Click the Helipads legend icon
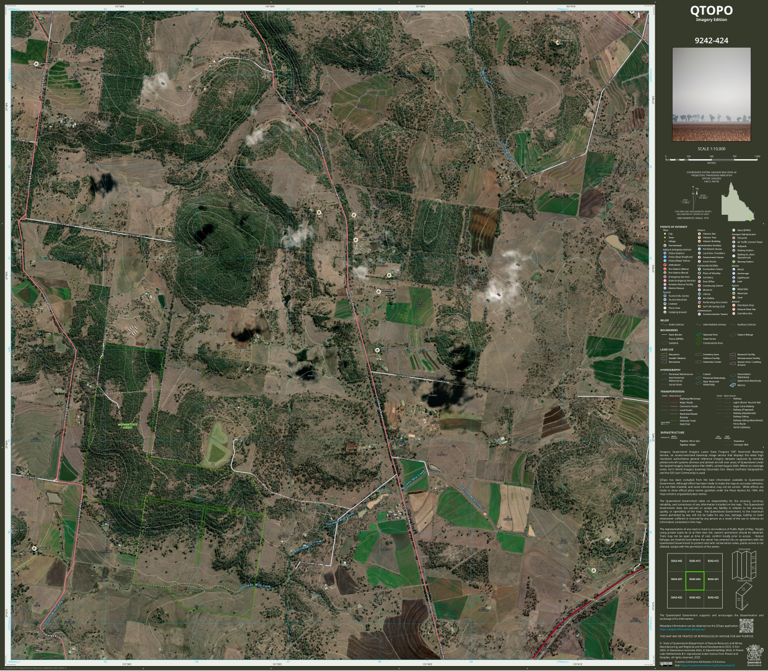Viewport: 768px width, 671px height. (734, 246)
